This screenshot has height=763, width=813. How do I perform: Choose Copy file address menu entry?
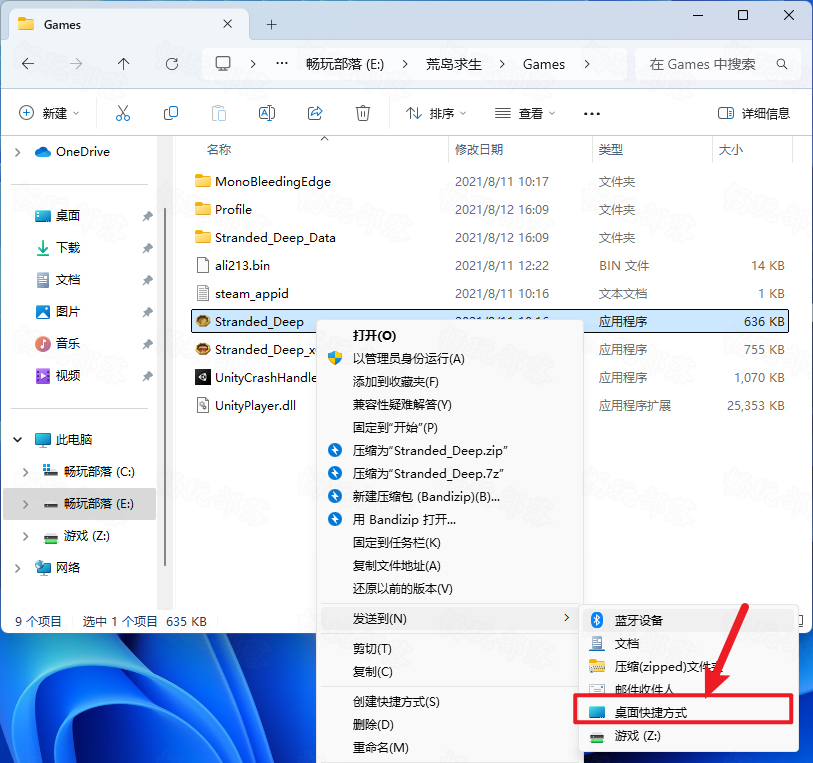click(452, 566)
